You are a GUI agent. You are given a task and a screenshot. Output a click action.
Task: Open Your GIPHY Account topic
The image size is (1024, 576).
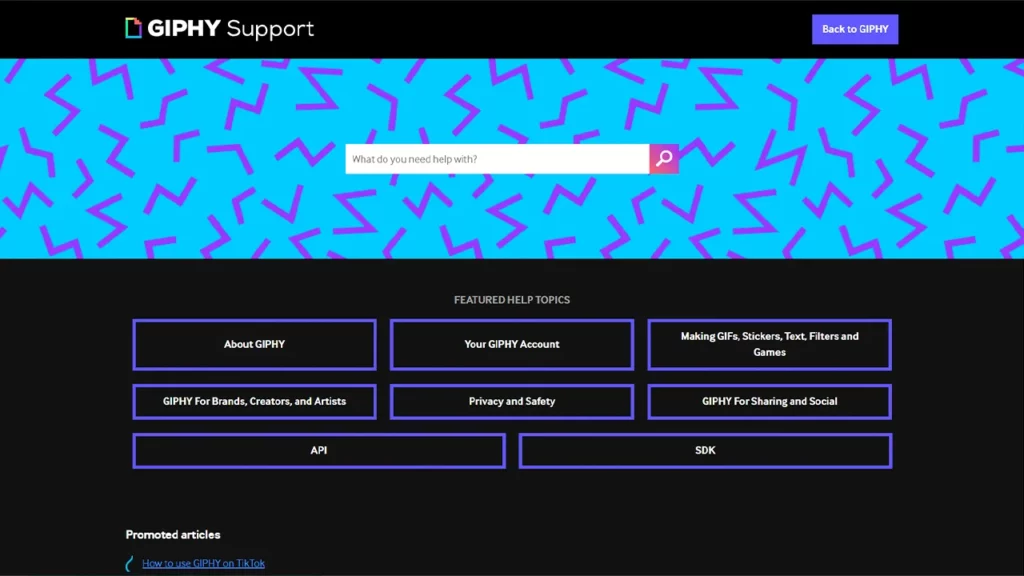click(511, 344)
